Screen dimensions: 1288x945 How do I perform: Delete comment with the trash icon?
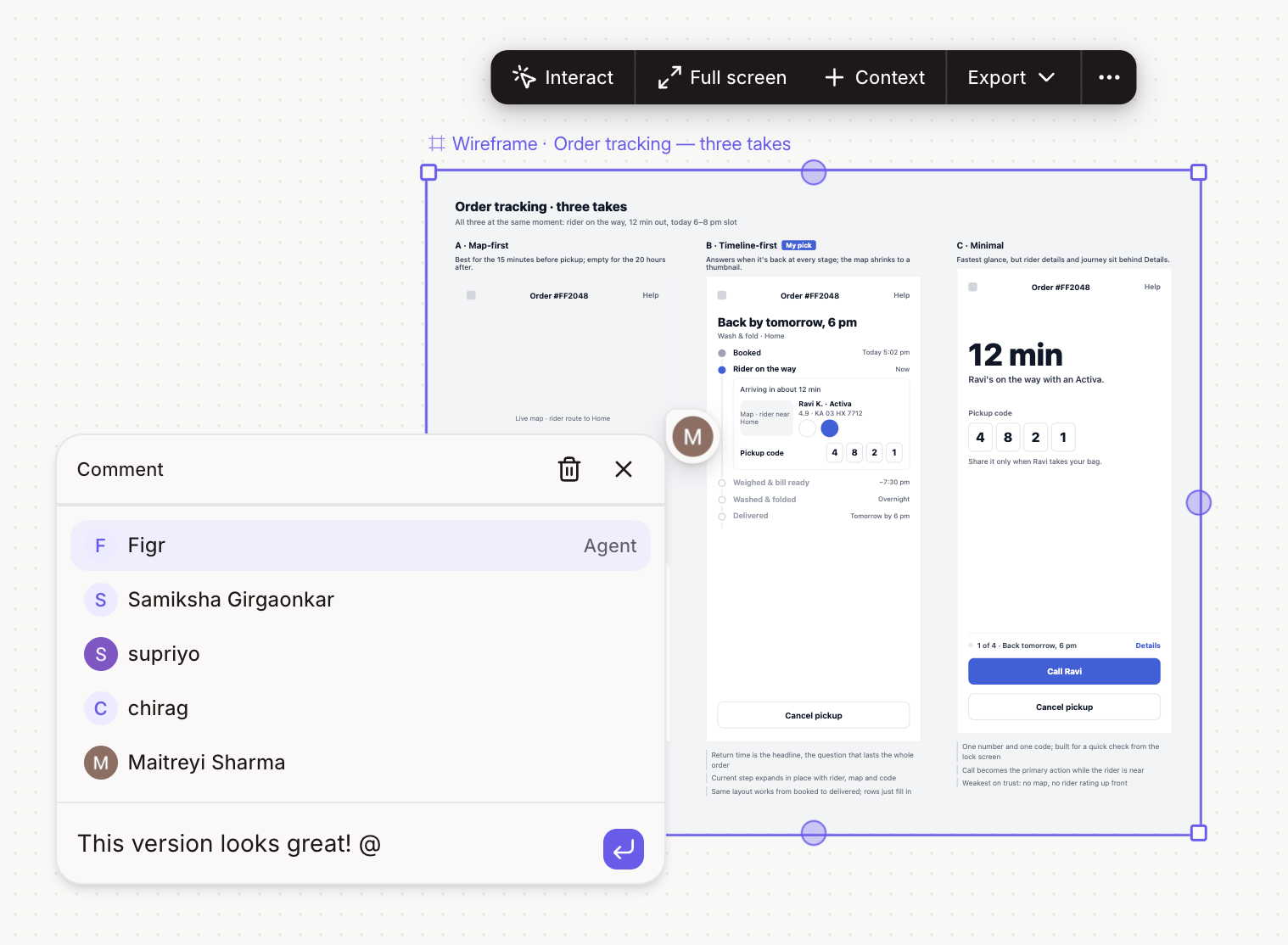tap(569, 469)
